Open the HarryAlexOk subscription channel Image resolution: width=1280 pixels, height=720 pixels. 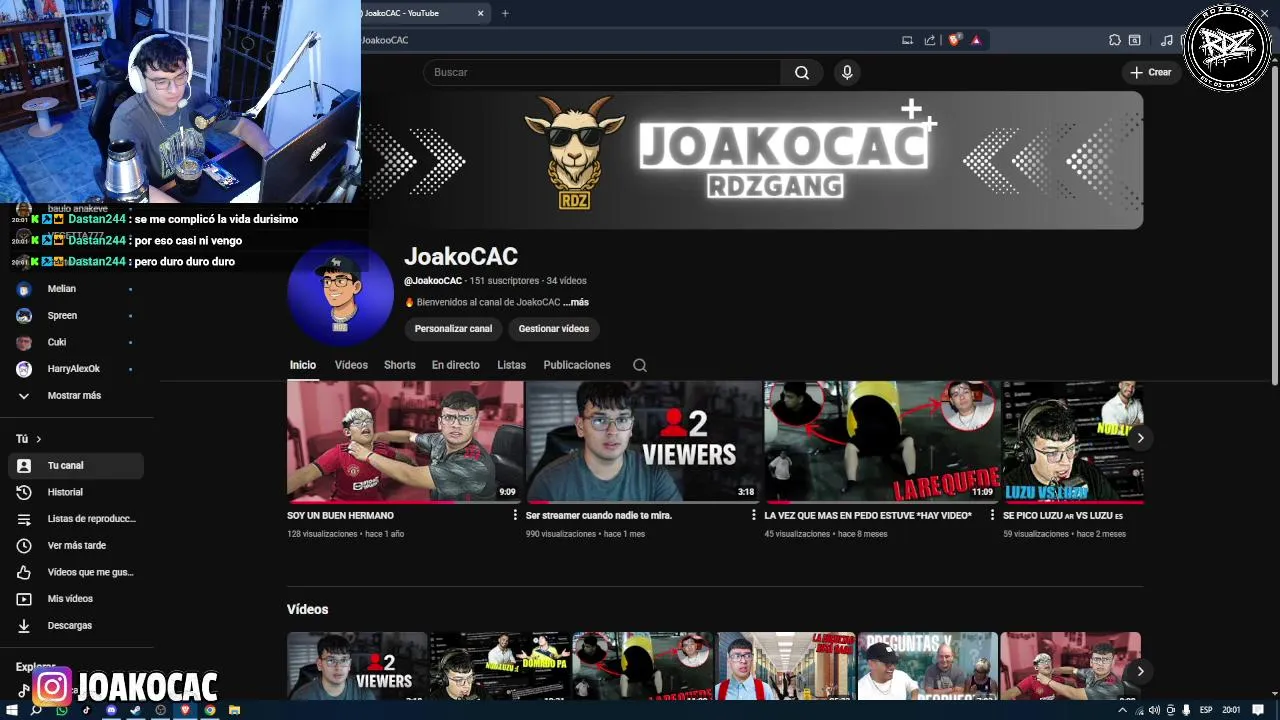click(76, 369)
